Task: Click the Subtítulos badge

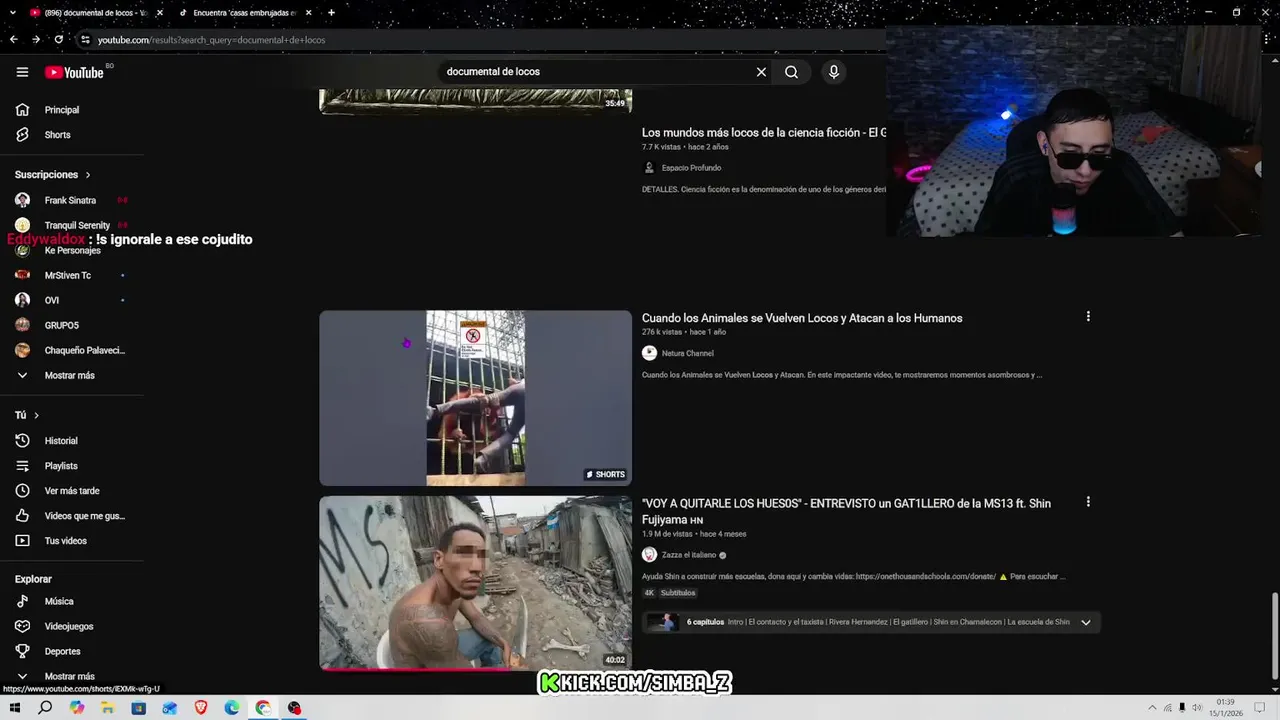Action: (x=677, y=593)
